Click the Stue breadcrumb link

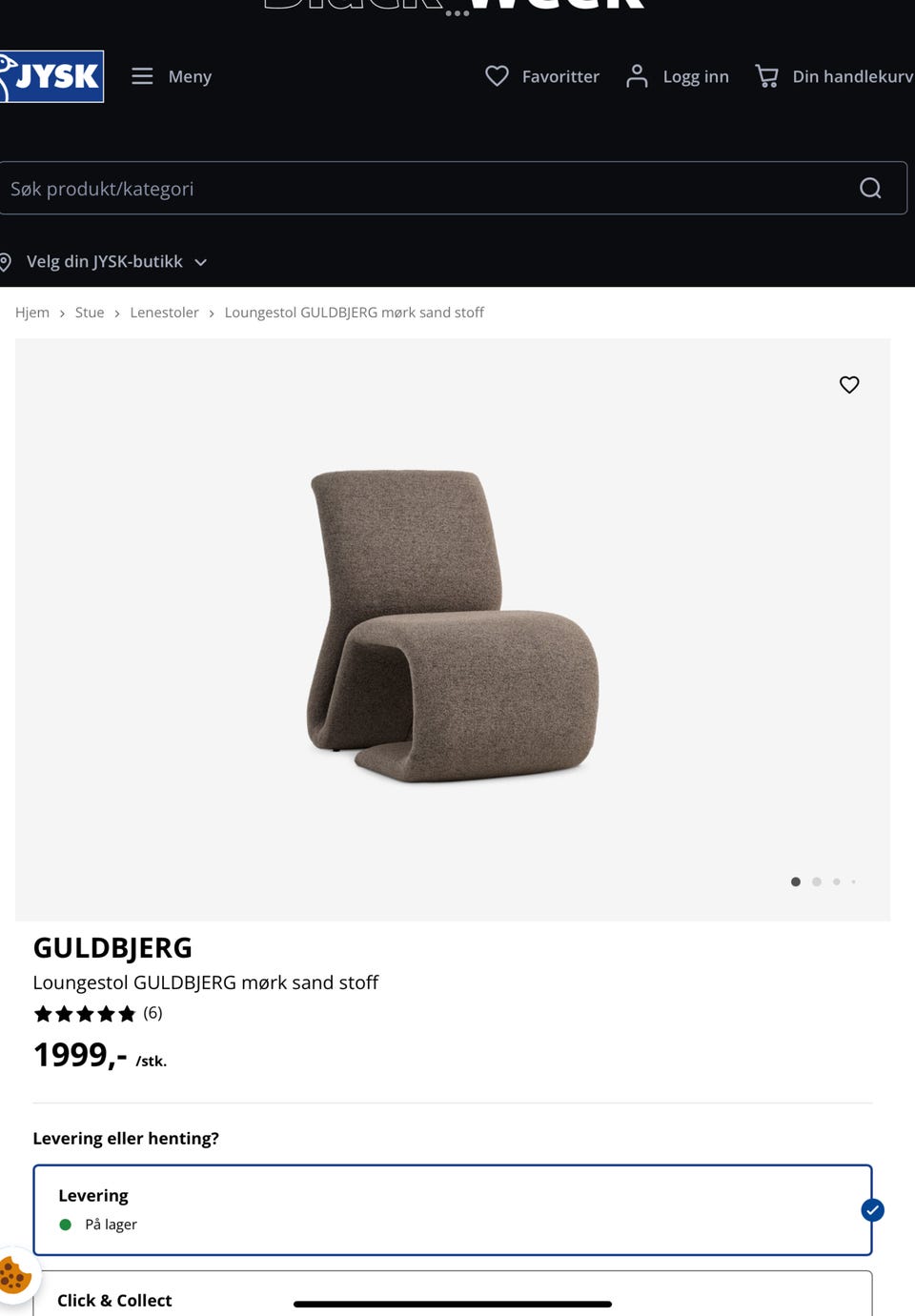[90, 313]
